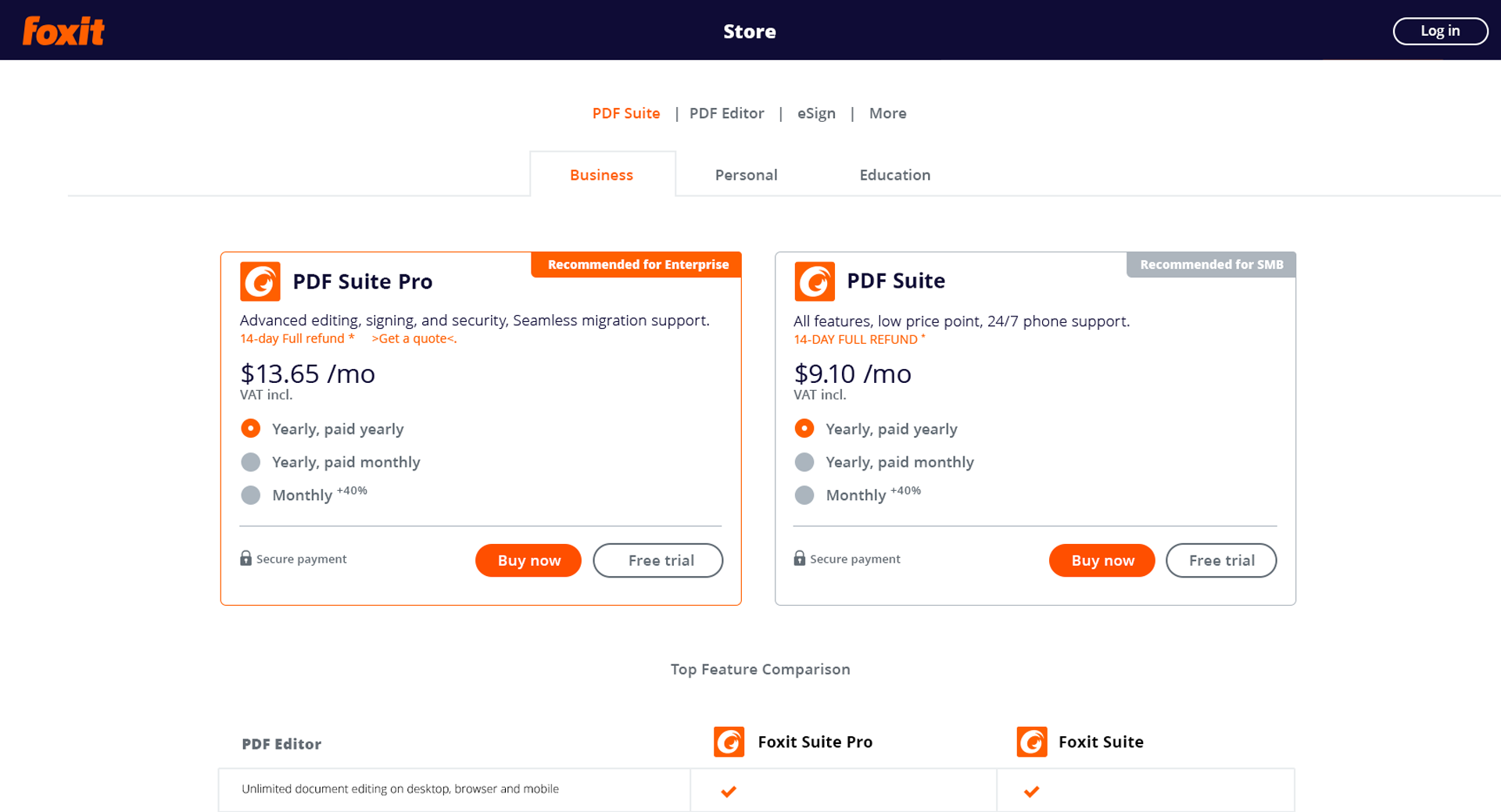Select Monthly billing for PDF Suite Pro

point(251,495)
